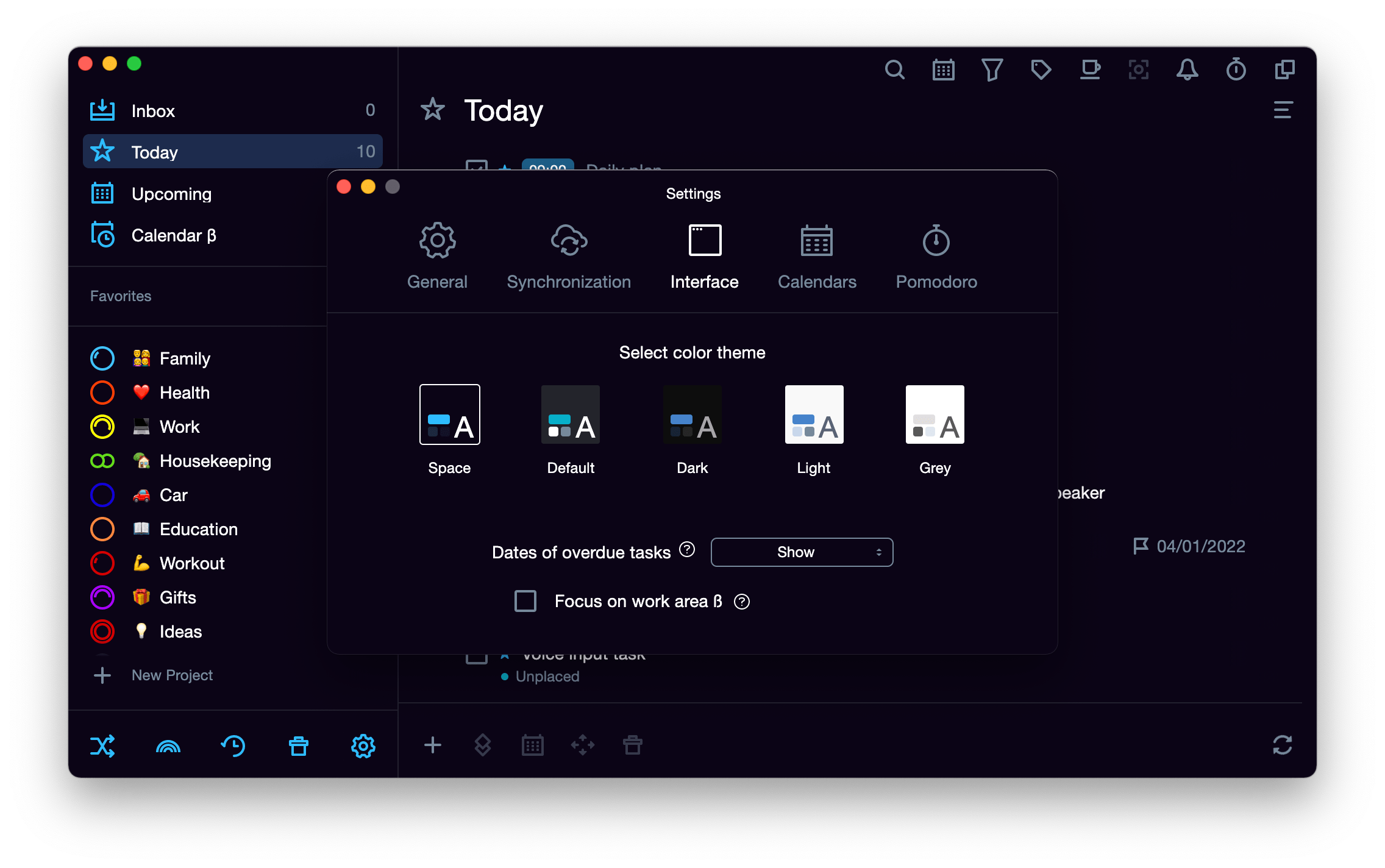Select Today in the sidebar
1385x868 pixels.
pyautogui.click(x=233, y=151)
